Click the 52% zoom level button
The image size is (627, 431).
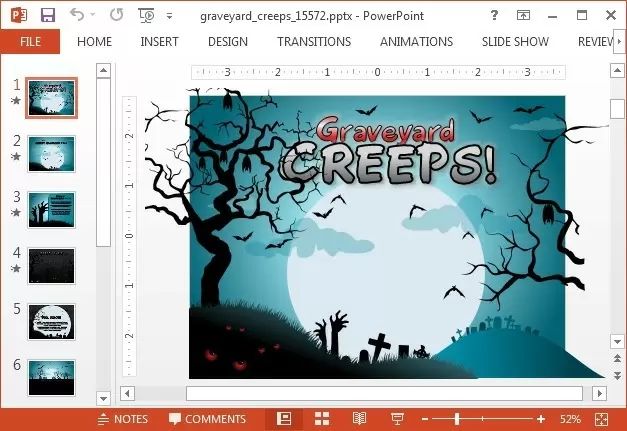569,419
